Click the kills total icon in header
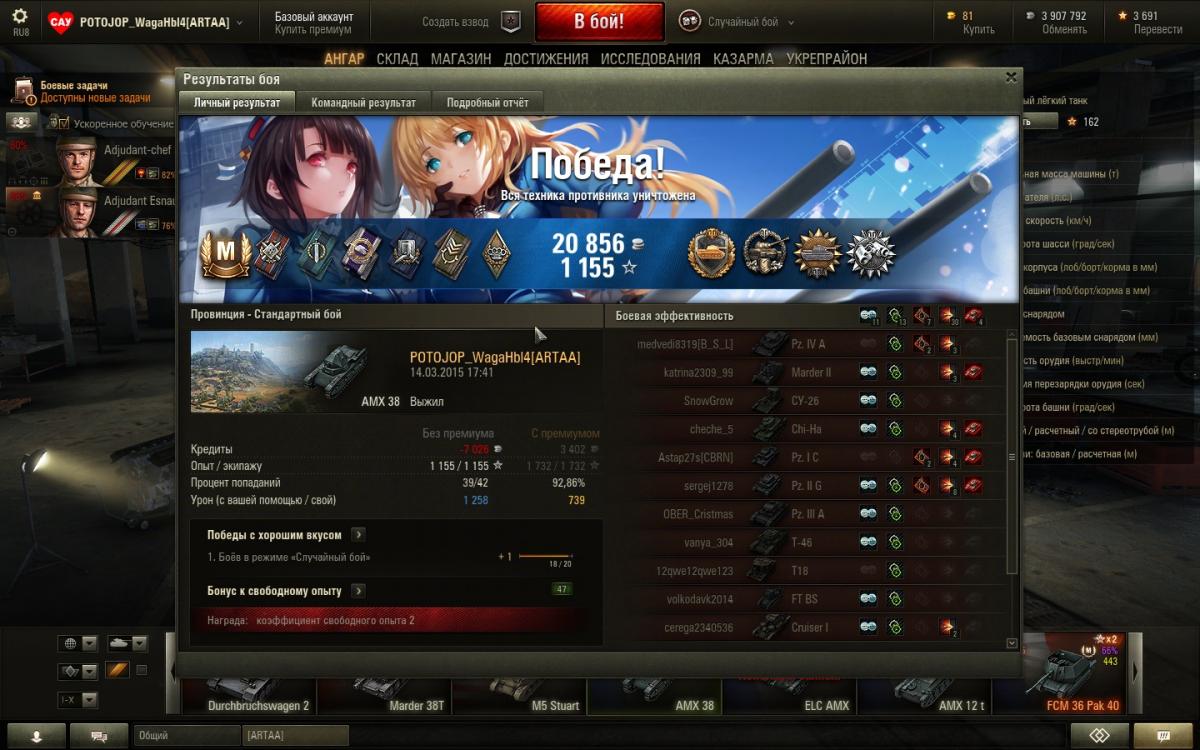 tap(973, 316)
